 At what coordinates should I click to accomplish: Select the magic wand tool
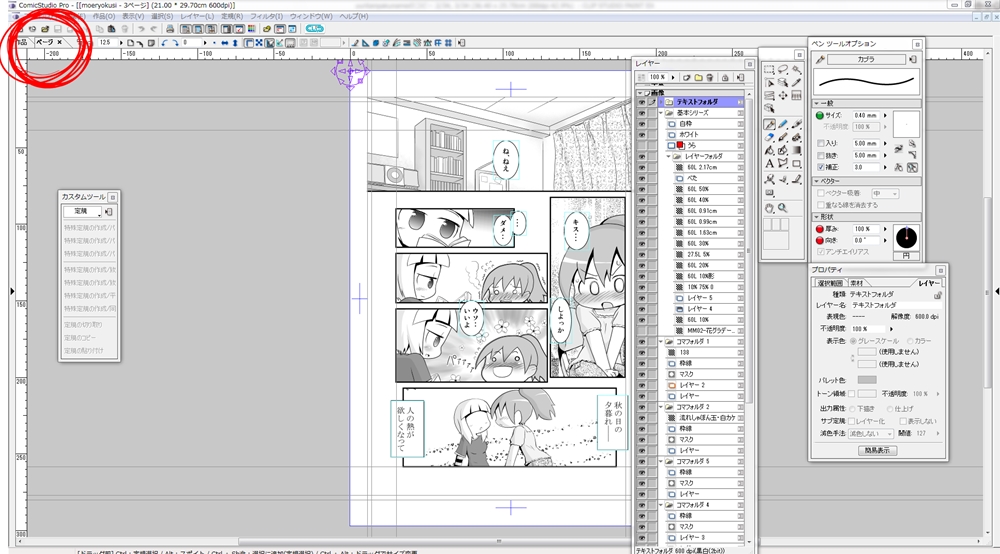coord(797,69)
